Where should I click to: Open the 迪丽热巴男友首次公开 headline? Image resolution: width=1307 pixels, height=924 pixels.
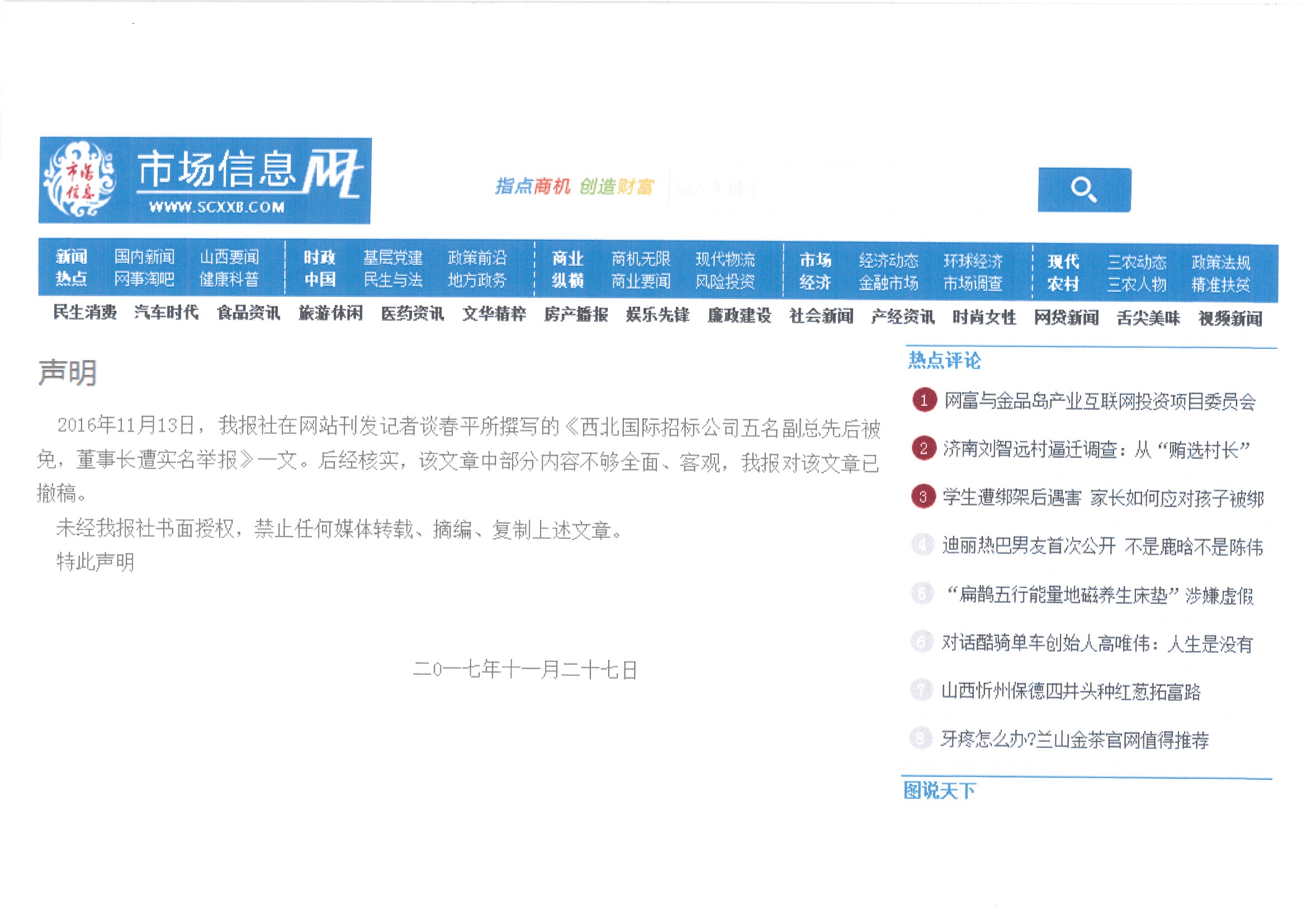pos(1102,547)
